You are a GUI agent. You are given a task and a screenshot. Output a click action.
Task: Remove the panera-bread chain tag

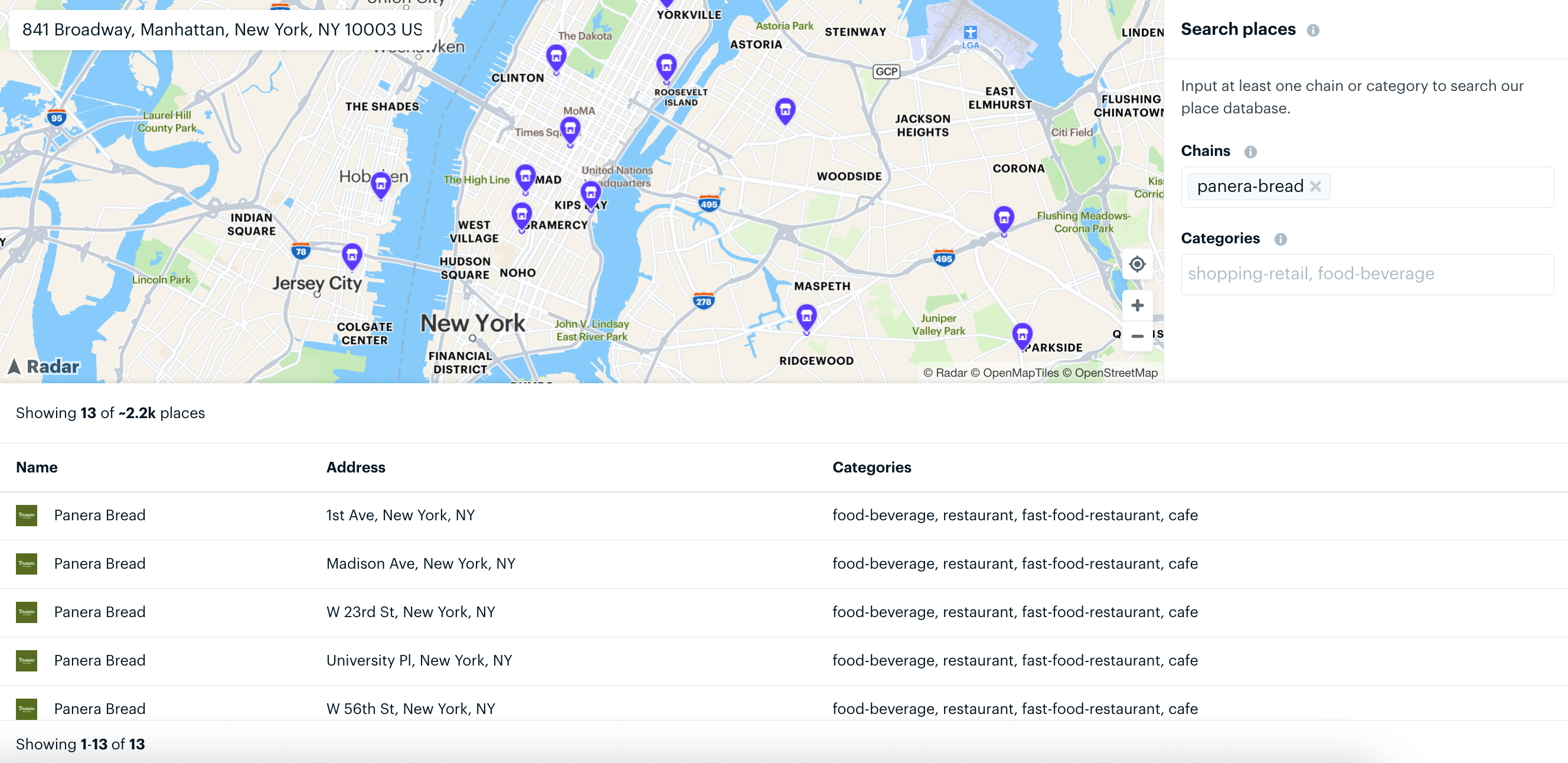click(x=1315, y=187)
